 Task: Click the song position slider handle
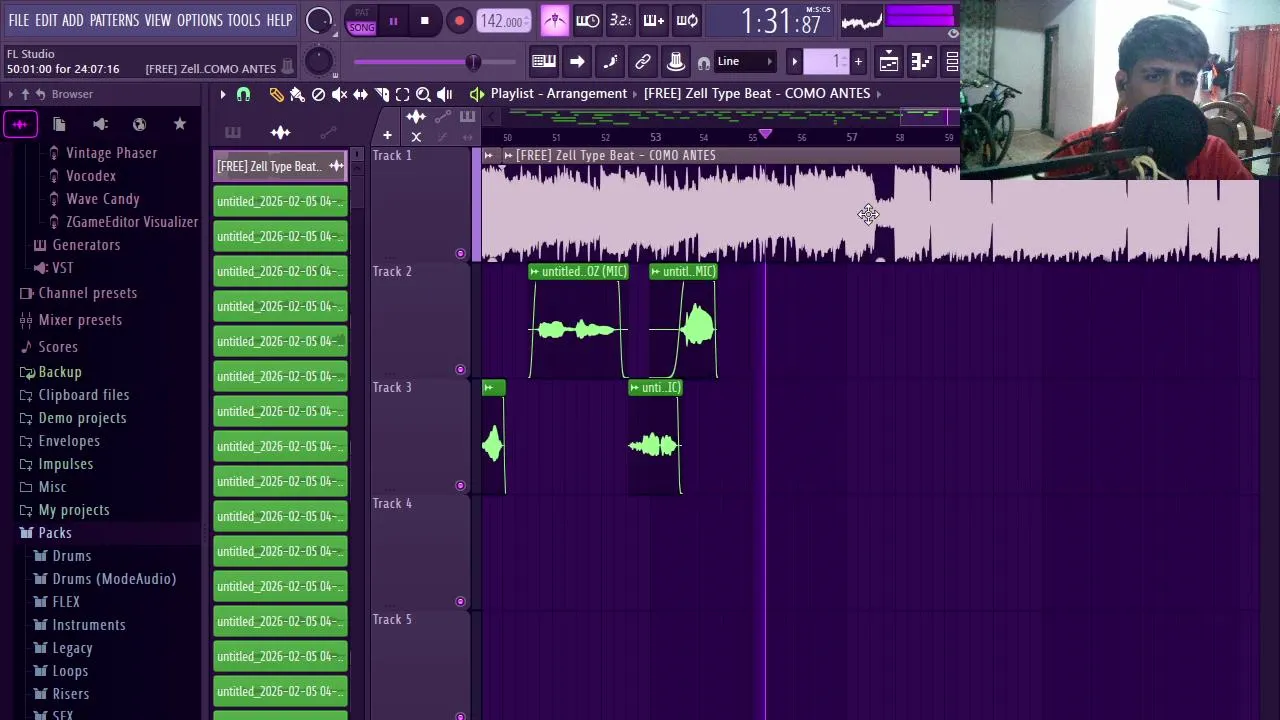tap(473, 62)
